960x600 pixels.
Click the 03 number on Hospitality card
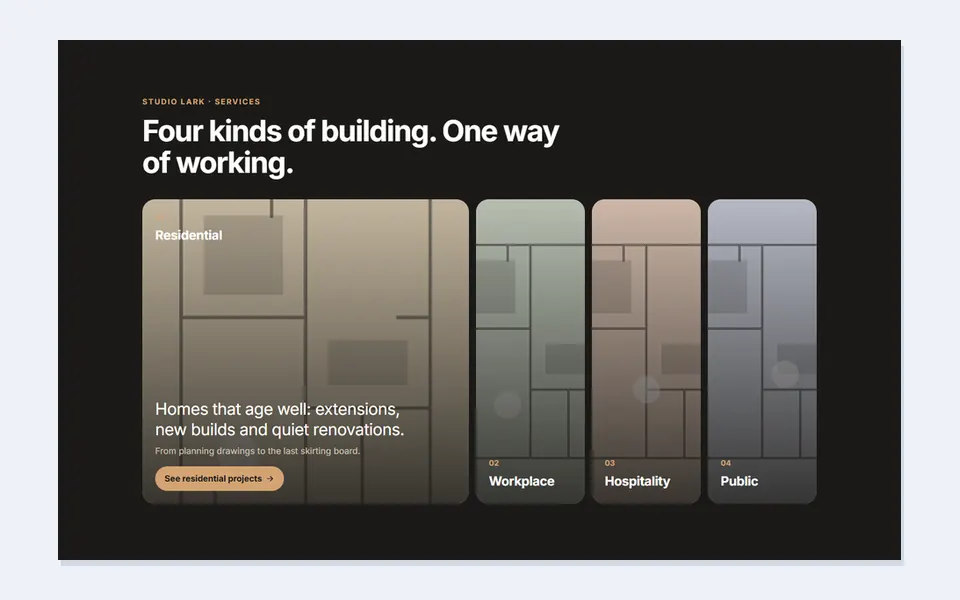click(610, 463)
